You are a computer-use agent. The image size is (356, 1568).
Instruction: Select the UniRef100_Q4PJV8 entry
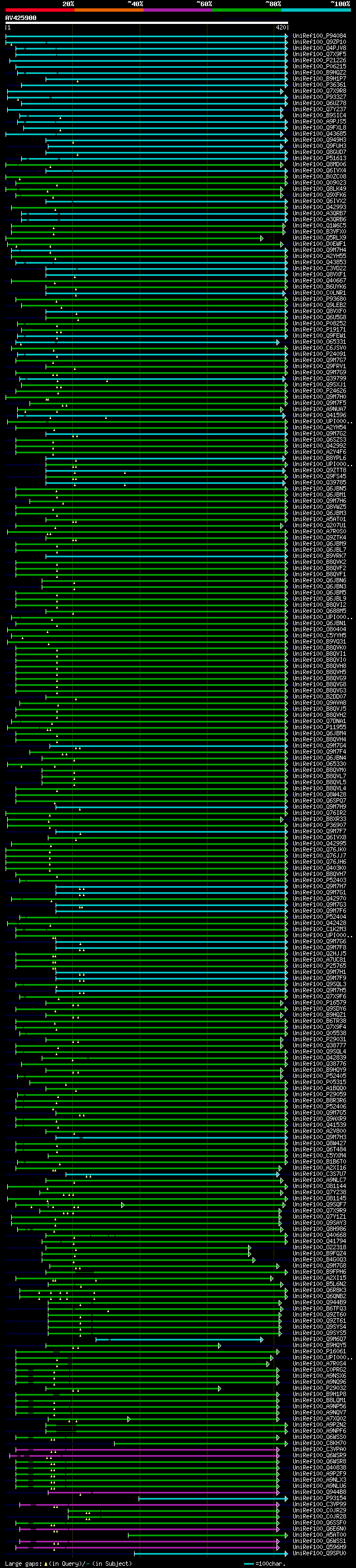coord(319,48)
